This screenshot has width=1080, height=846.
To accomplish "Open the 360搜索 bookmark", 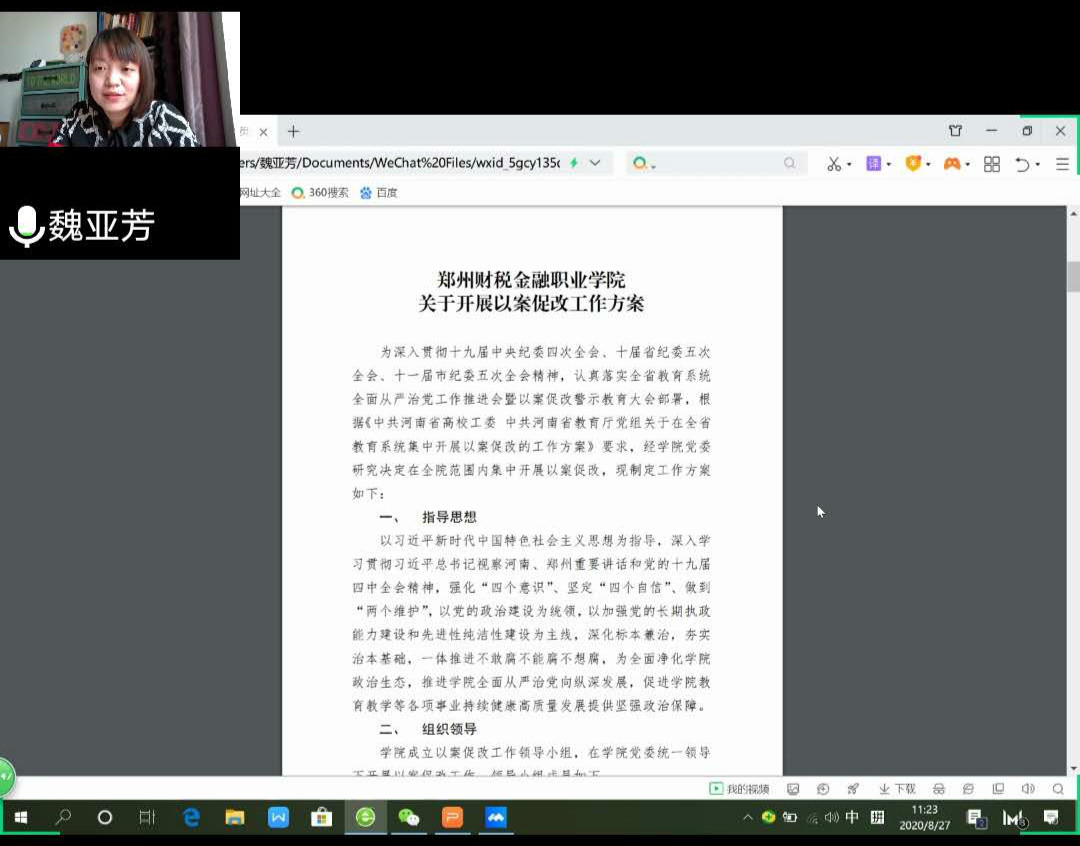I will click(320, 192).
